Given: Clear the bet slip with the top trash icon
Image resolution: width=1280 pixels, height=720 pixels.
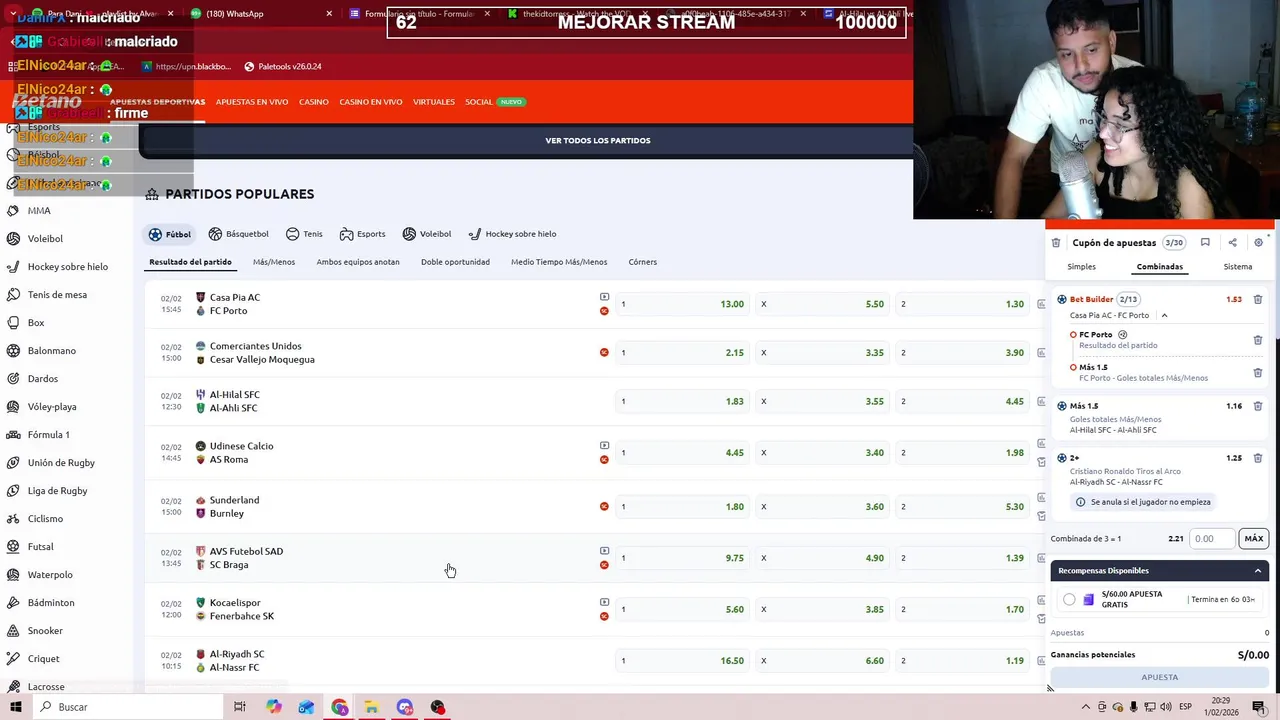Looking at the screenshot, I should tap(1056, 242).
